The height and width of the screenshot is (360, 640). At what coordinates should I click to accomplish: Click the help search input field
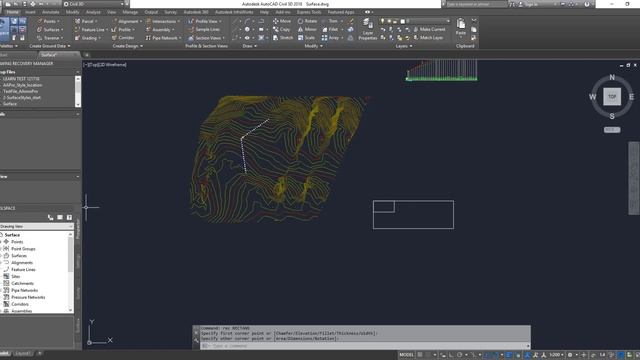476,4
